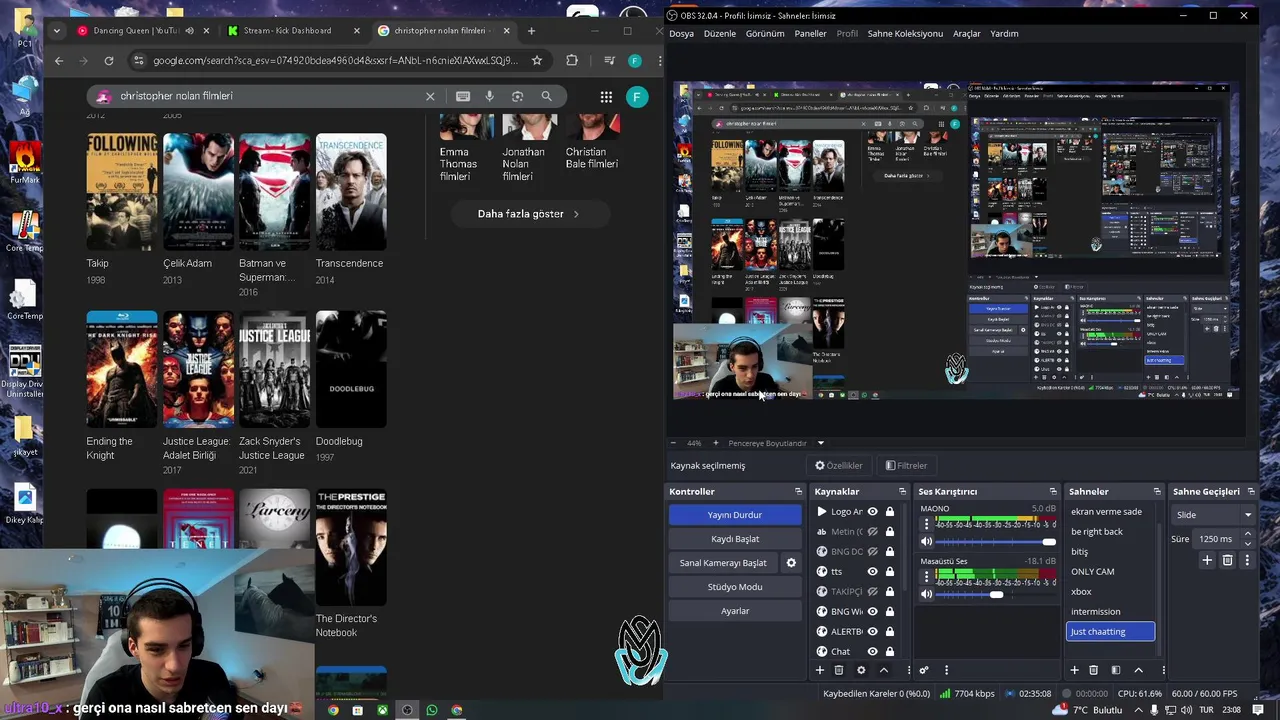Image resolution: width=1280 pixels, height=720 pixels.
Task: Open OBS Ayarlar settings
Action: click(735, 611)
